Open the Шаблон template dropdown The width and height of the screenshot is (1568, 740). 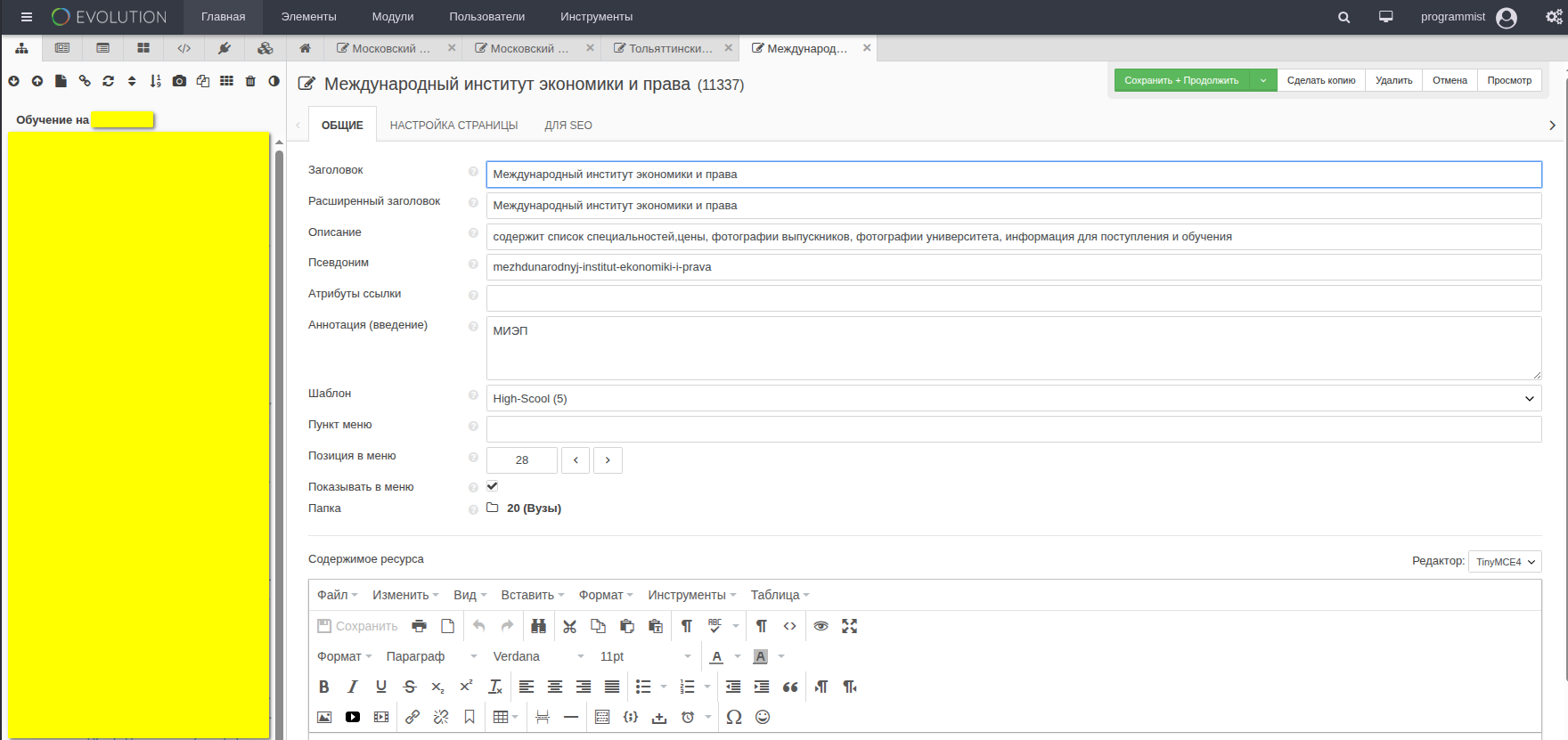coord(1013,398)
